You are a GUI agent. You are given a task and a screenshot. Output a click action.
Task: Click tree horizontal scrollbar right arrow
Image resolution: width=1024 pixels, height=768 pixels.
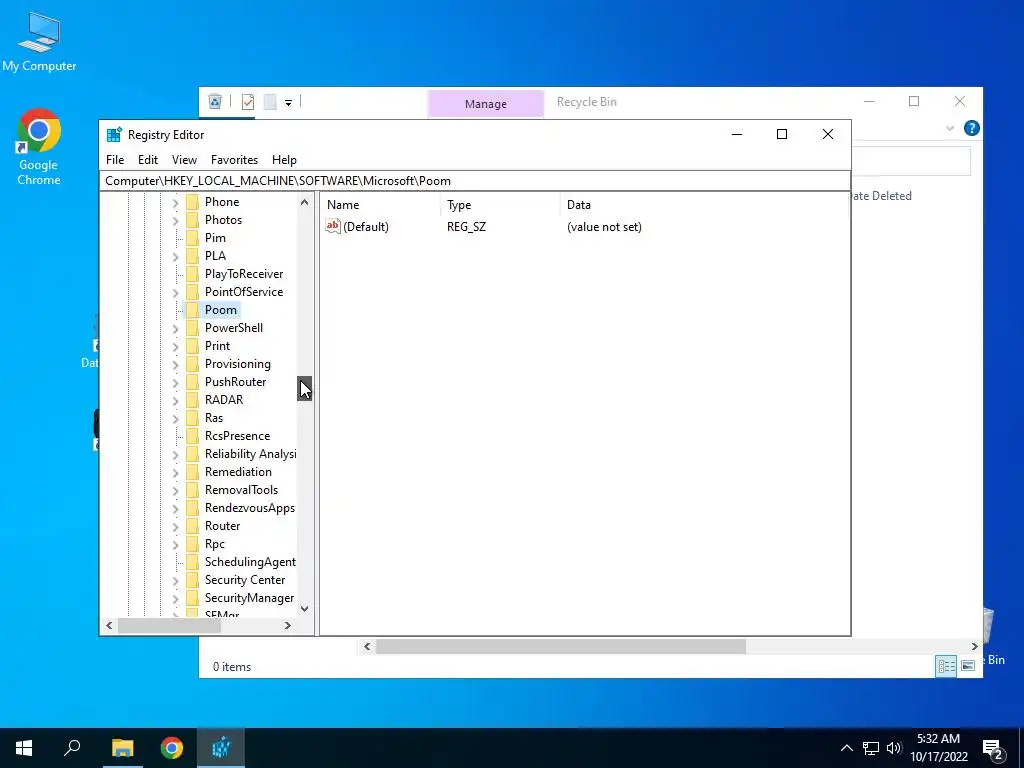pos(287,626)
